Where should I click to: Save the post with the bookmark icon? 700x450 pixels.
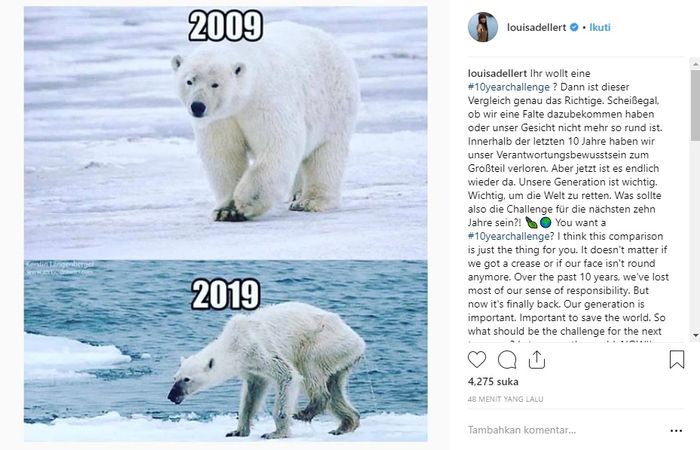(677, 359)
